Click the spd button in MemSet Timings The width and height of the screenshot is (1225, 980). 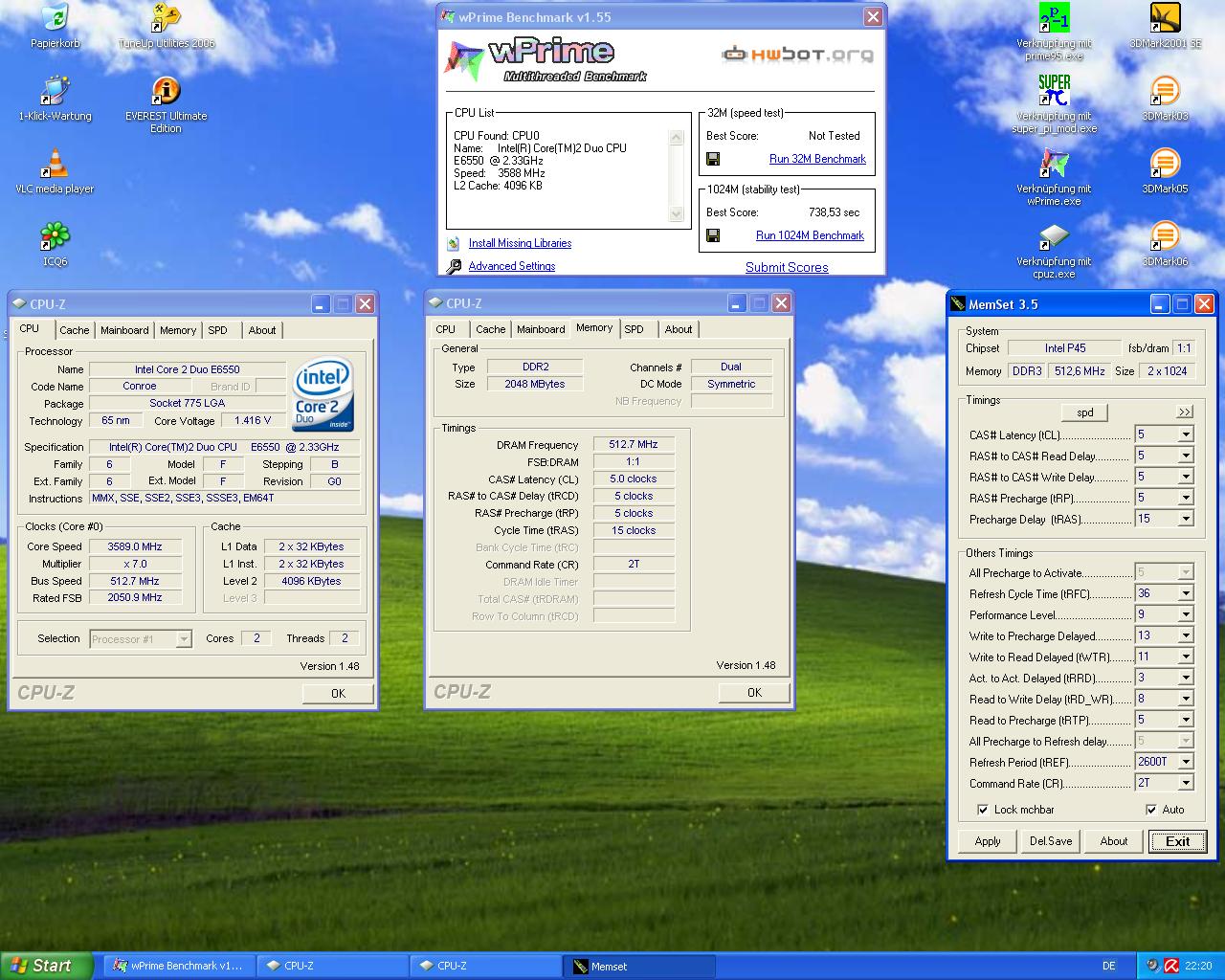pos(1085,412)
